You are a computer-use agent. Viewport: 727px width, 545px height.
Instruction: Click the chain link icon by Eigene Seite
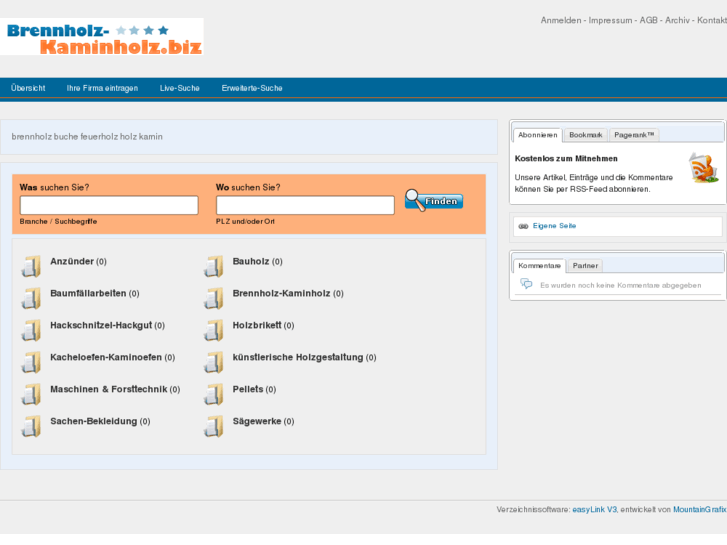coord(523,226)
